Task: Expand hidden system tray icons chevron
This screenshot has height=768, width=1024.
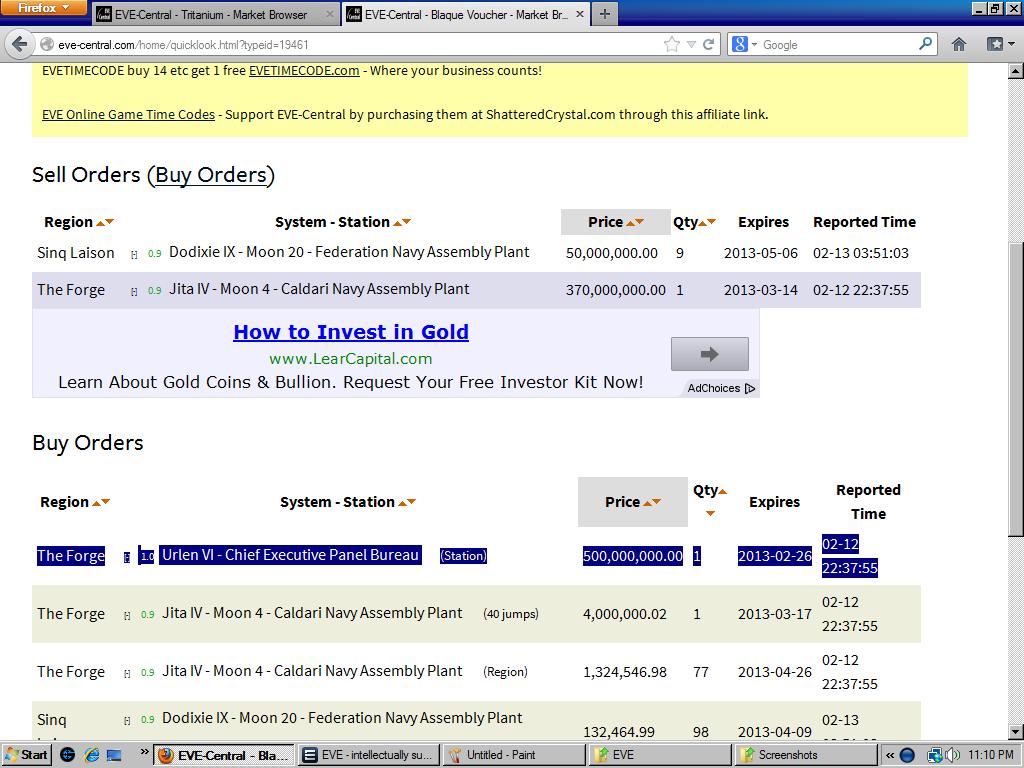Action: [x=889, y=756]
